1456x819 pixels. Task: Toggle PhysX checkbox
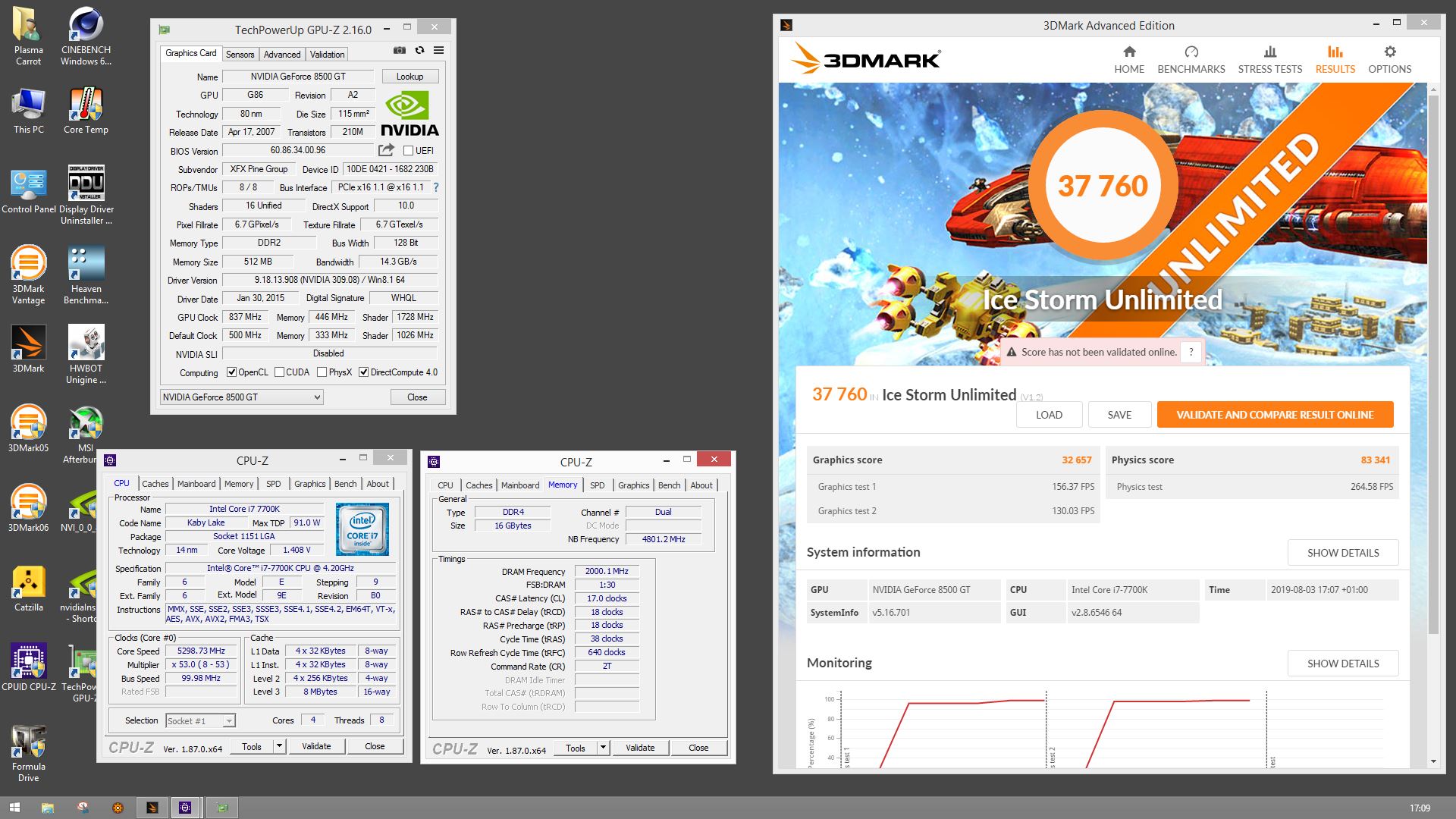coord(322,372)
